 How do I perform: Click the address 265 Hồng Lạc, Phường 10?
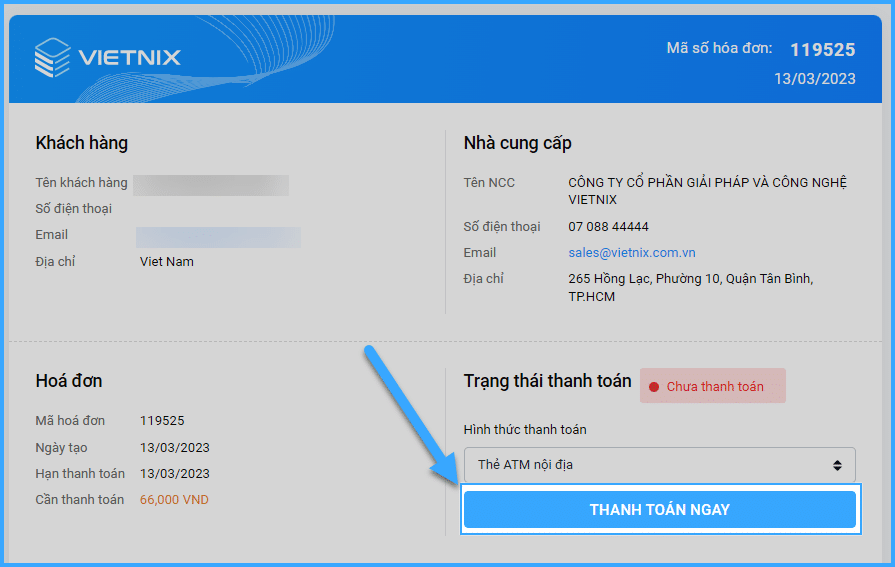pos(691,287)
